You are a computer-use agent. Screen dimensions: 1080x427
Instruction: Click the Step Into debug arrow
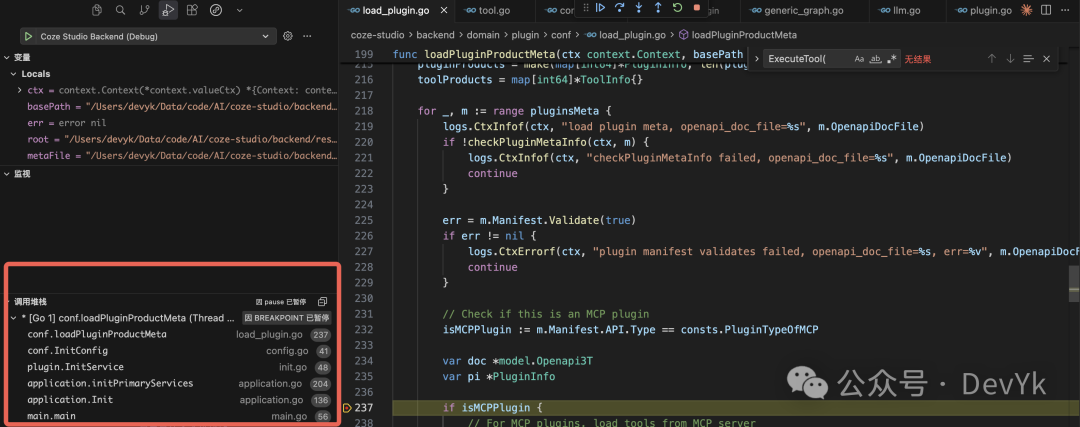point(639,8)
